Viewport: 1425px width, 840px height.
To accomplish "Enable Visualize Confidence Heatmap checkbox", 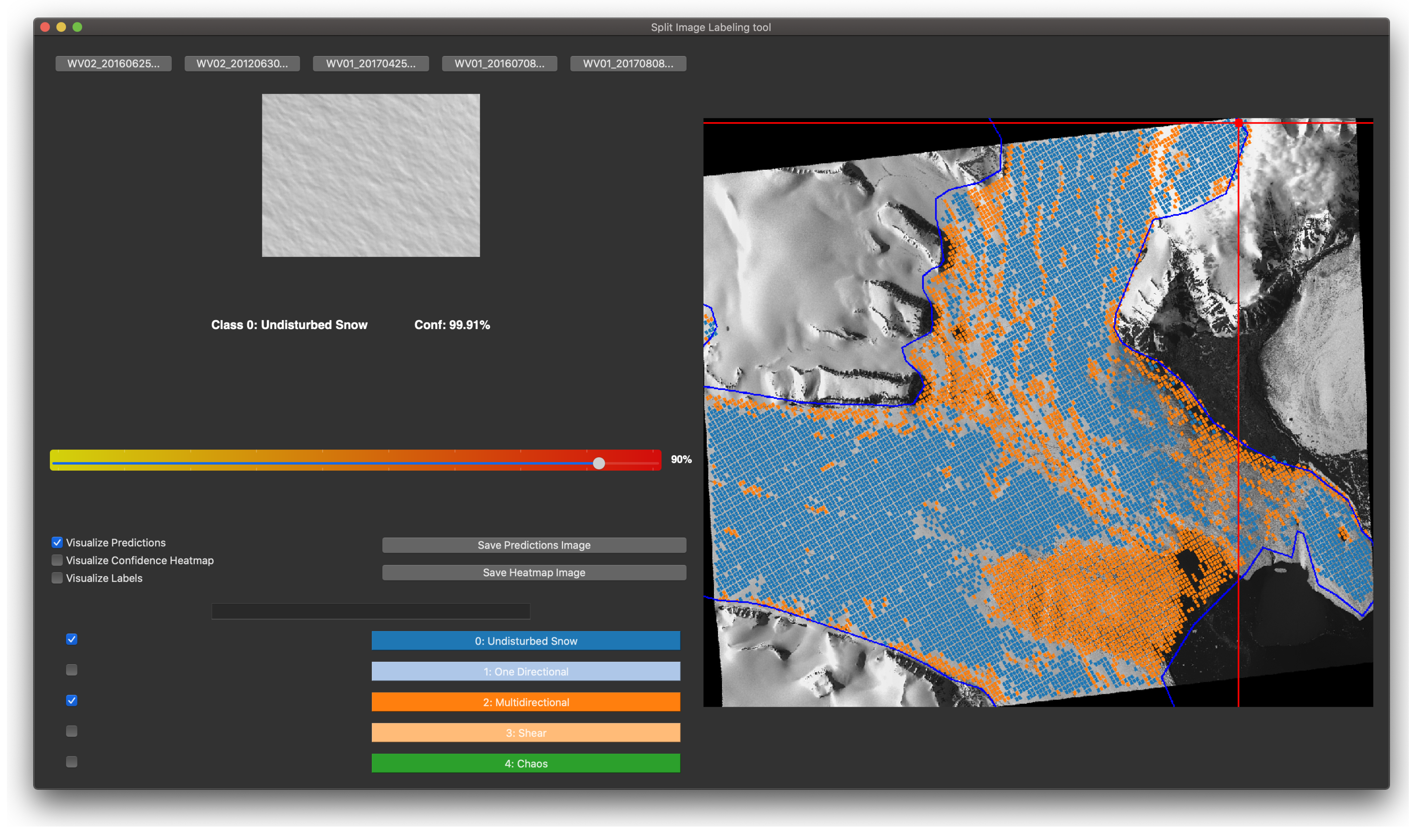I will [x=57, y=560].
